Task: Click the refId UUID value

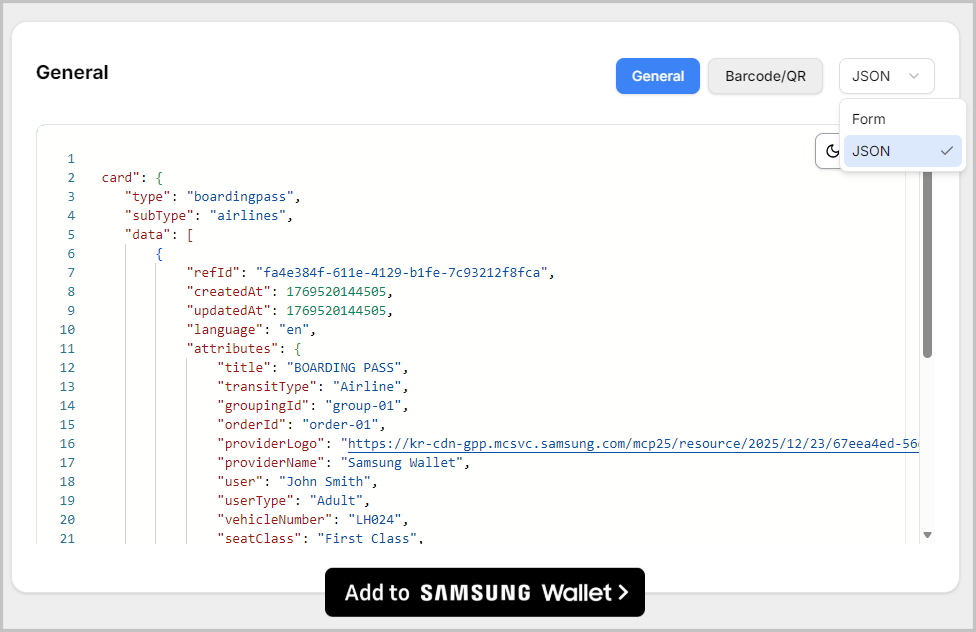Action: click(404, 273)
